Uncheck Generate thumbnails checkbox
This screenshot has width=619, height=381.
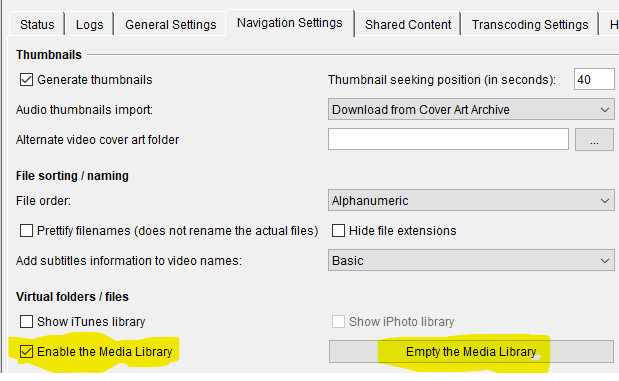(26, 80)
